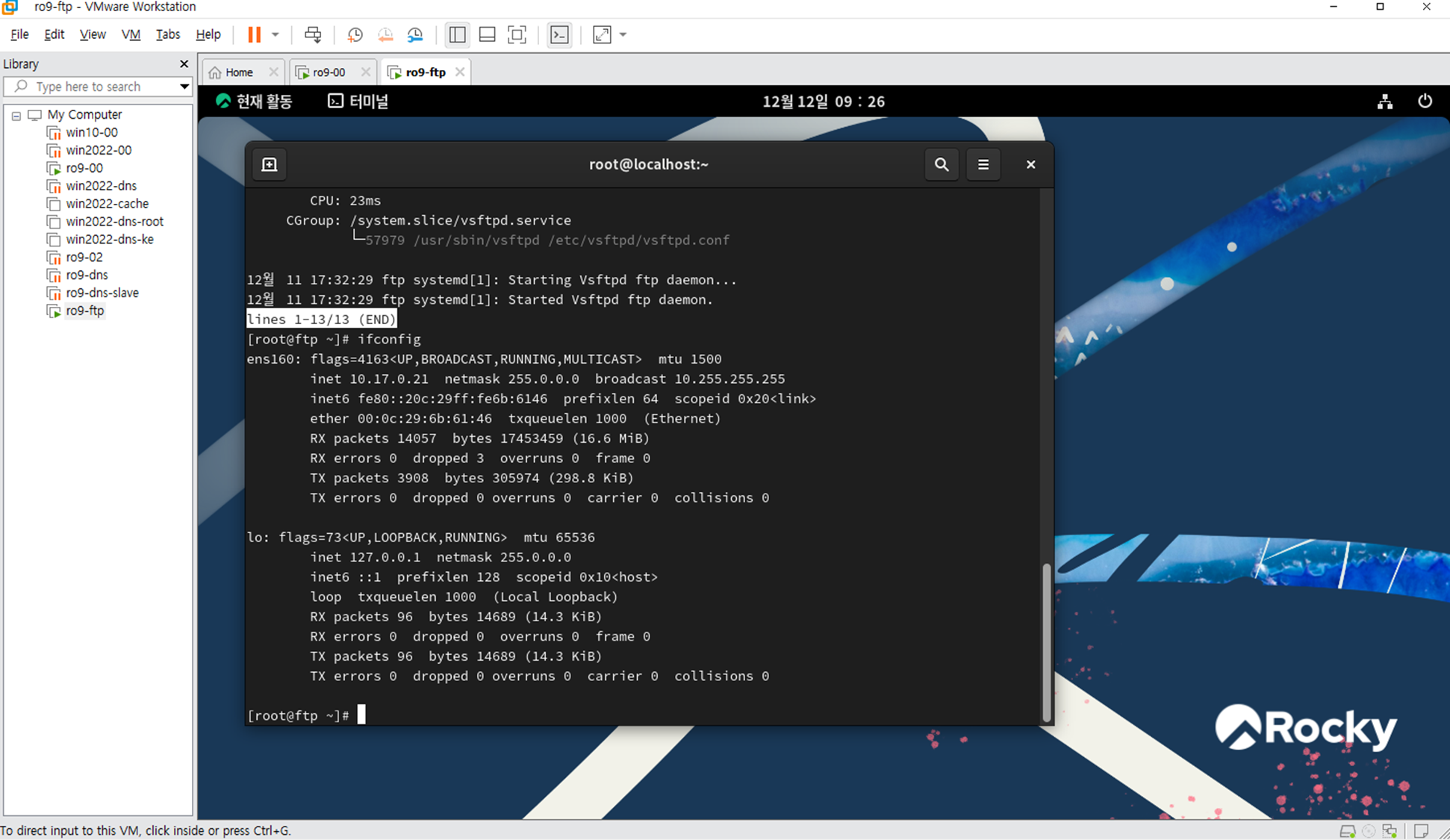Open the GNOME power menu icon
Screen dimensions: 1450x840
click(x=1425, y=102)
